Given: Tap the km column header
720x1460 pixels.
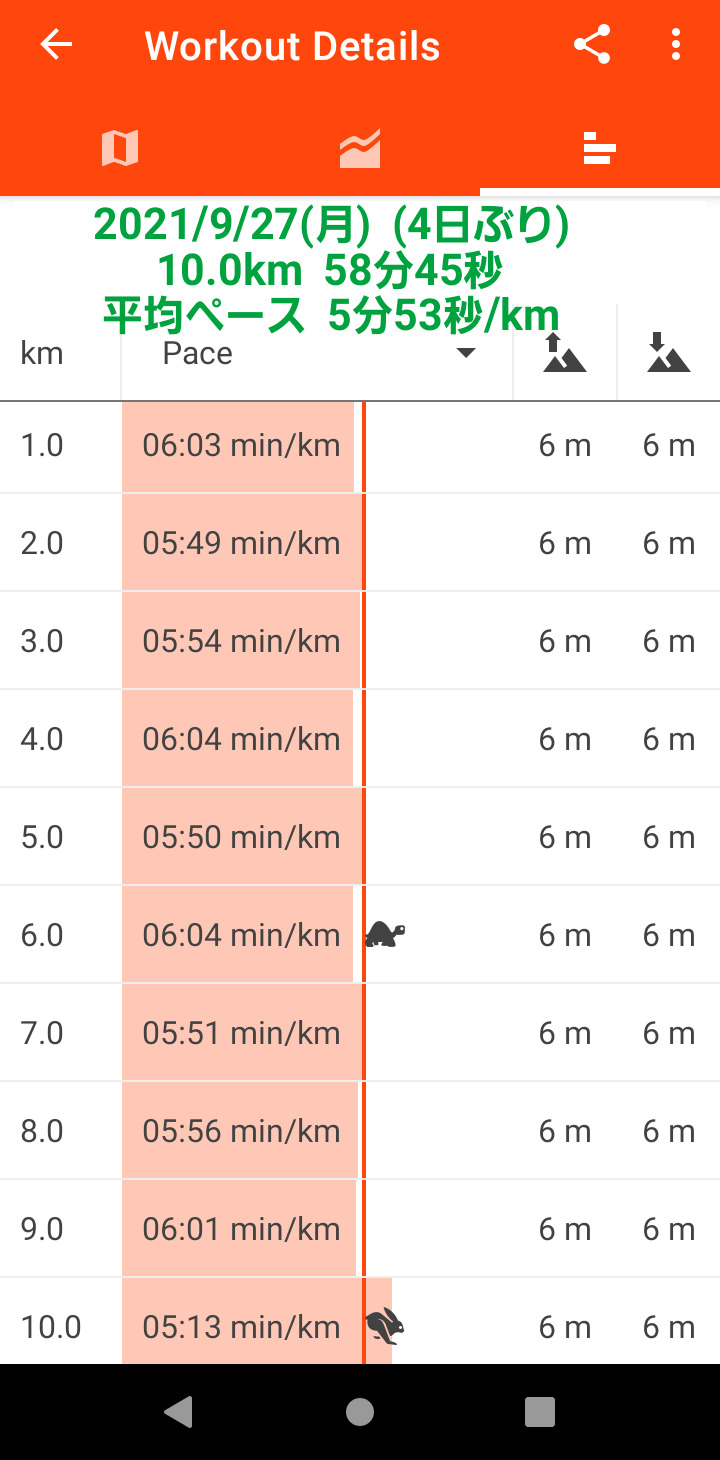Looking at the screenshot, I should click(x=42, y=353).
